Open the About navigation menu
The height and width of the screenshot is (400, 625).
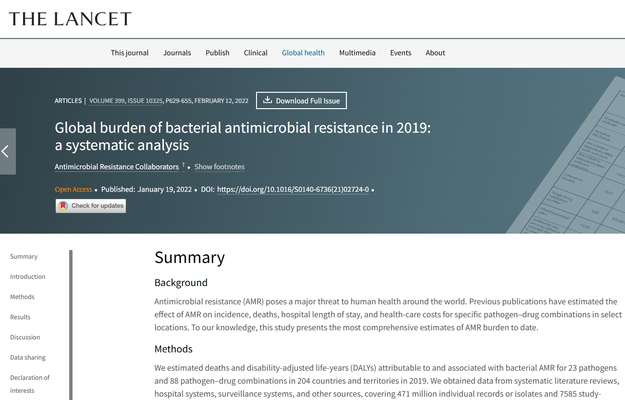[435, 53]
